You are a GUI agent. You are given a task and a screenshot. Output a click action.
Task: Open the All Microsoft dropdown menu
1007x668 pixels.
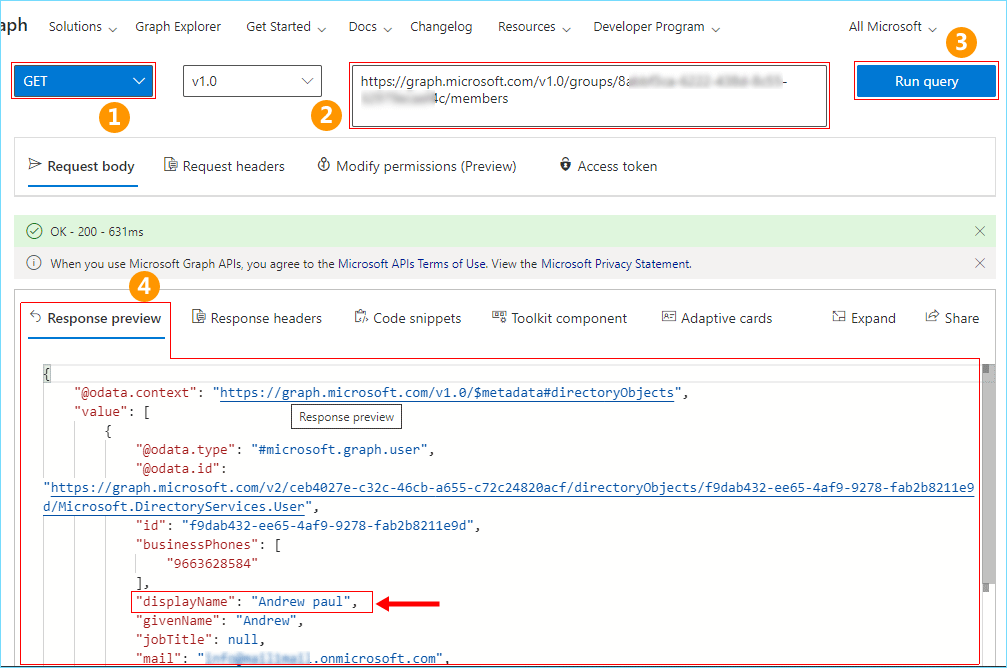coord(892,27)
